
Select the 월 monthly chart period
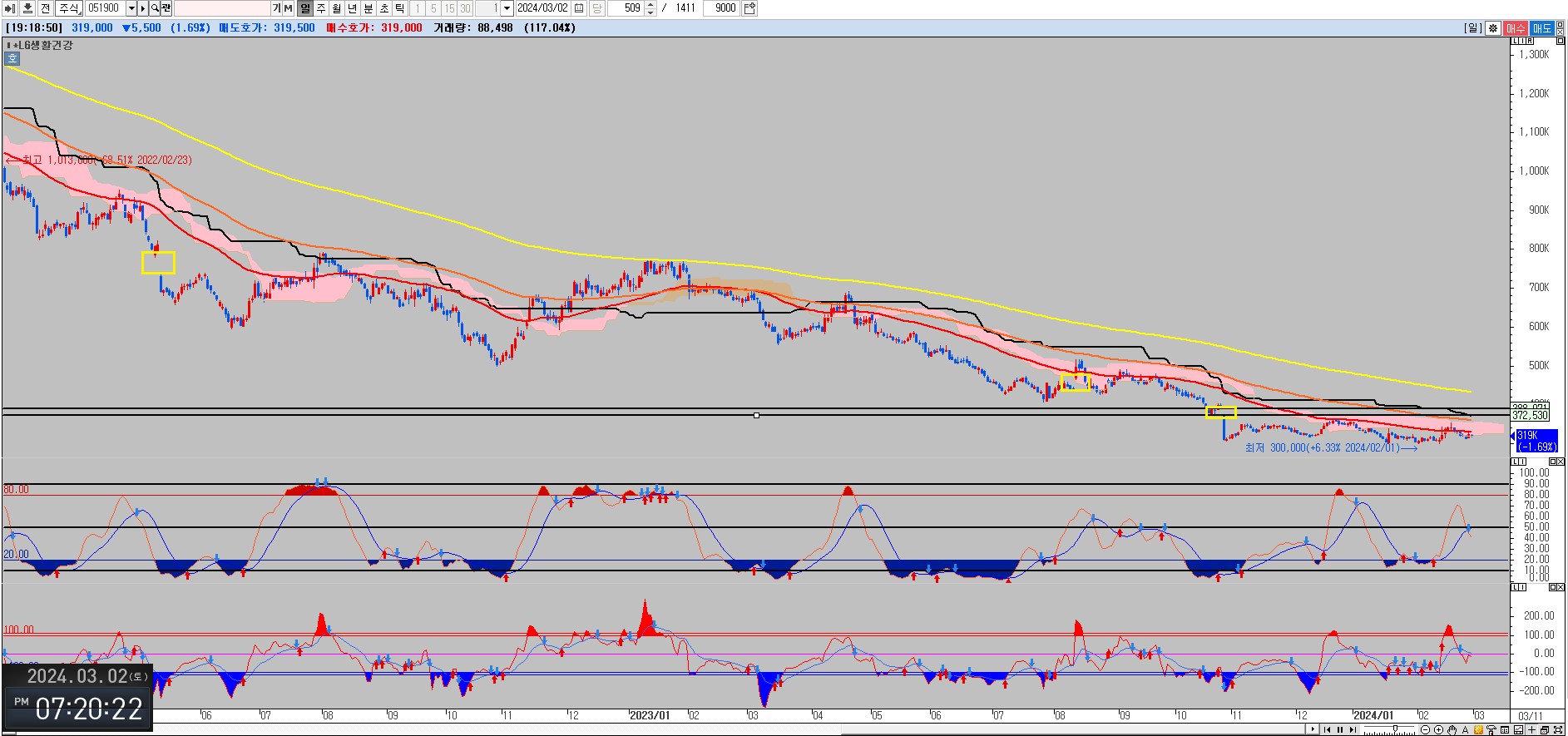[x=337, y=8]
